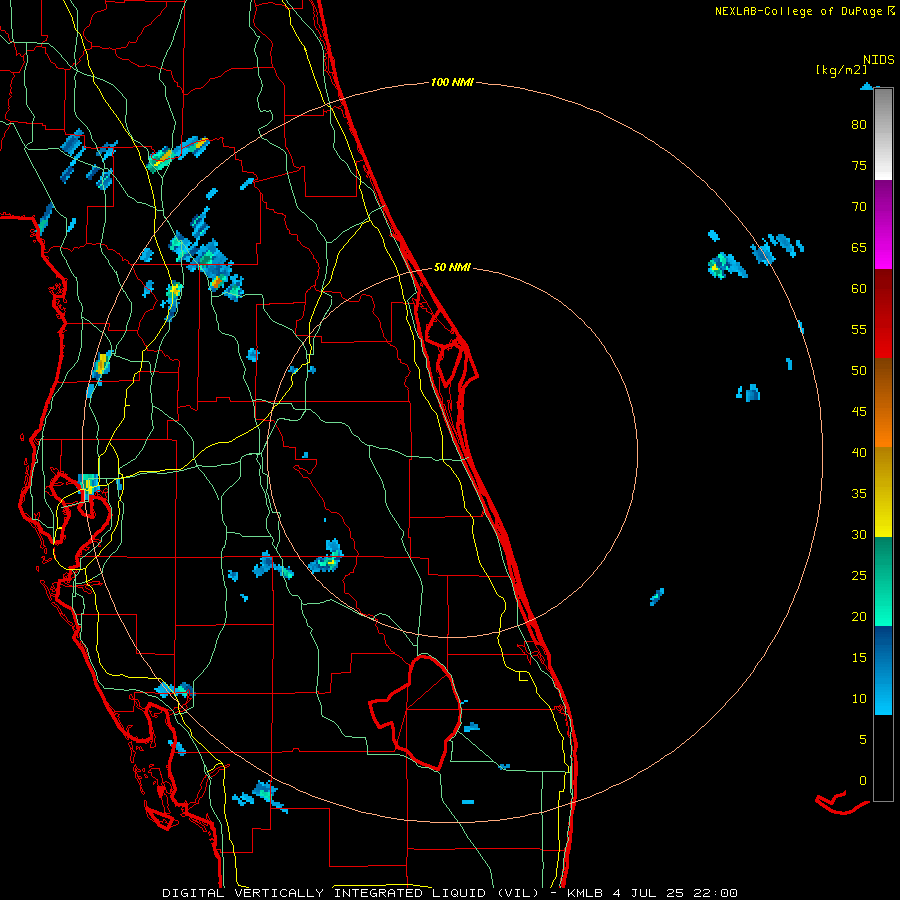
Task: Select the 15 value on the color scale
Action: (x=859, y=658)
